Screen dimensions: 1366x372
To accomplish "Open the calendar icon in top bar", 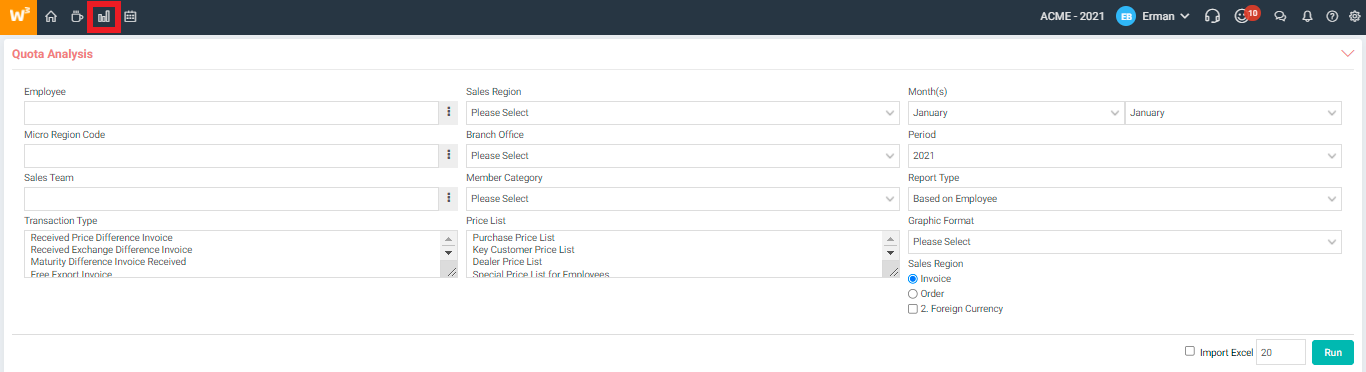I will [130, 16].
